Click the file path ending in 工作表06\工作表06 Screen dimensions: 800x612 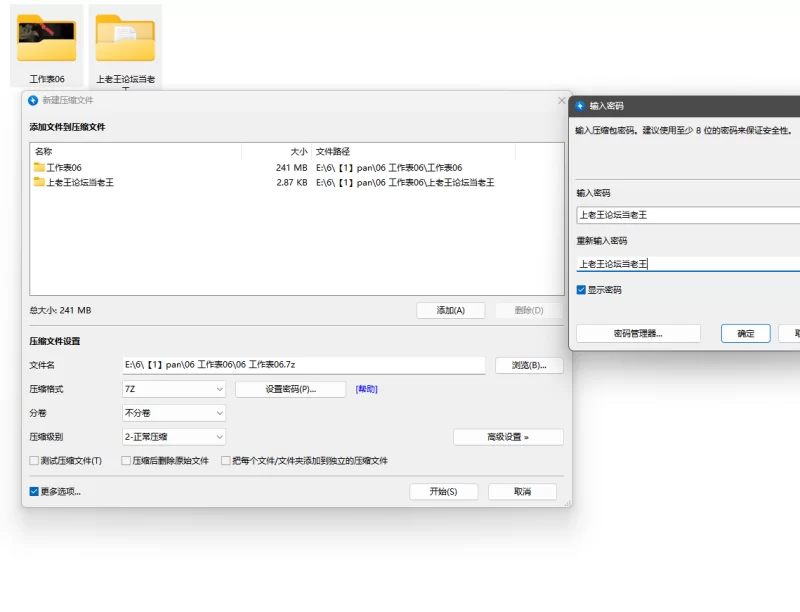point(389,167)
